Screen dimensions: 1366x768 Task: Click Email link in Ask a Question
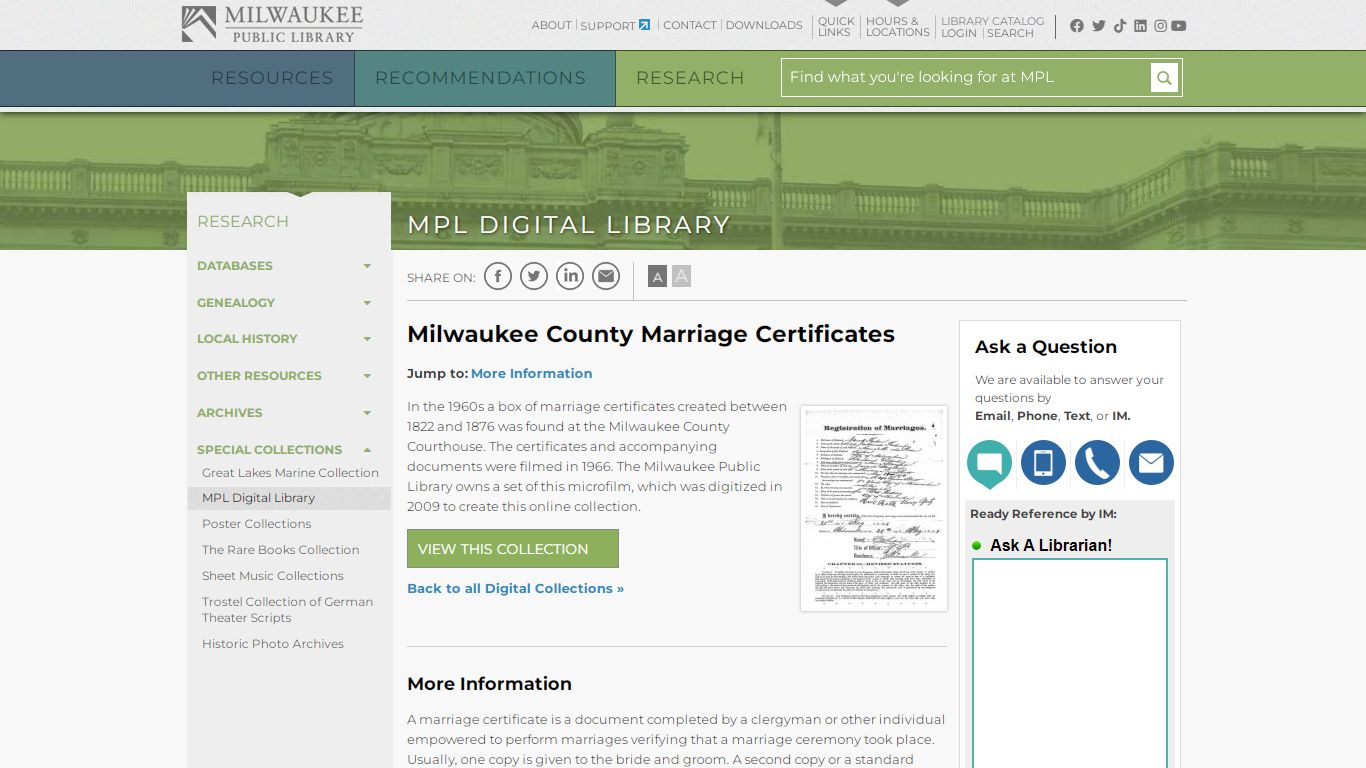[992, 416]
